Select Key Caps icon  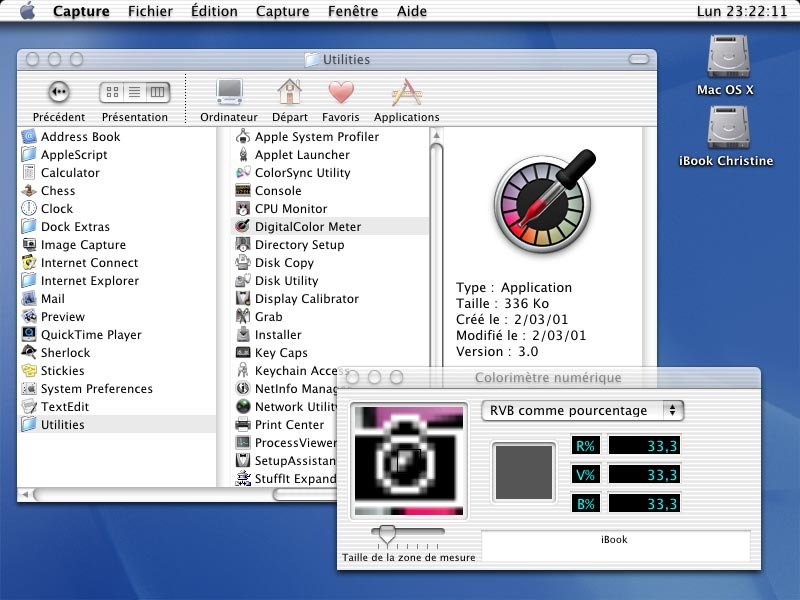click(x=243, y=352)
